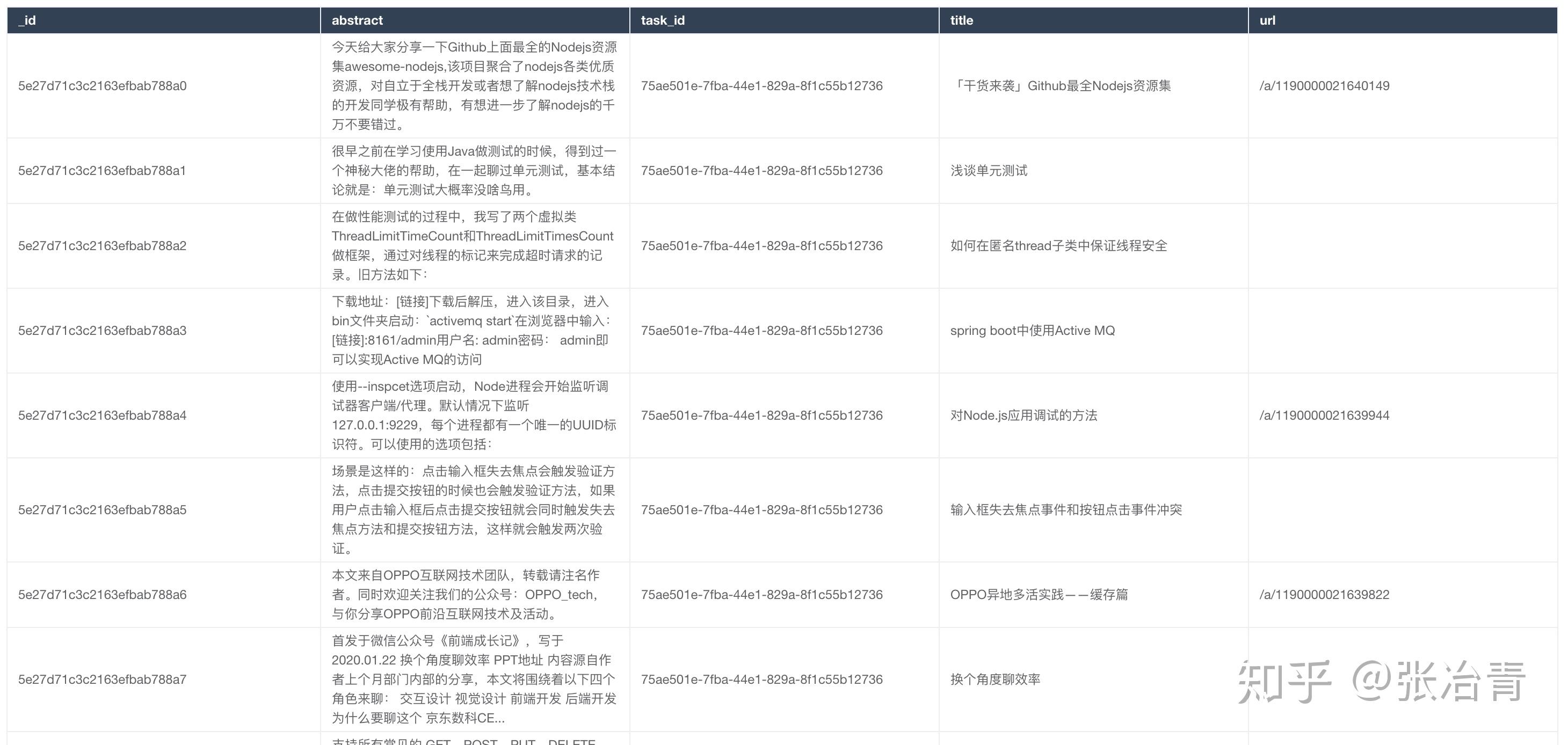Click the abstract column header
This screenshot has width=1568, height=745.
point(357,20)
